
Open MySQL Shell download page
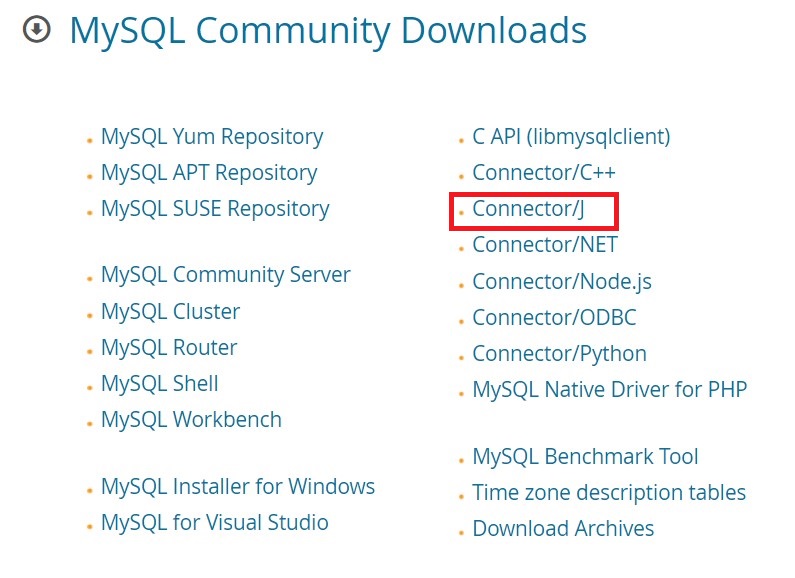(x=160, y=384)
